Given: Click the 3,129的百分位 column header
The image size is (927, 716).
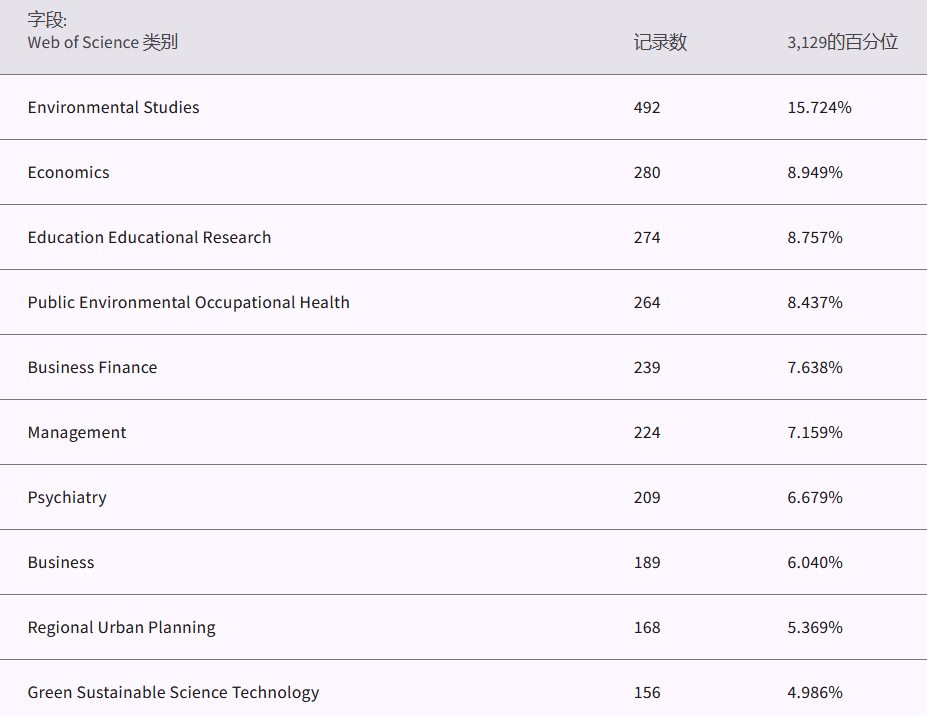Looking at the screenshot, I should 842,42.
